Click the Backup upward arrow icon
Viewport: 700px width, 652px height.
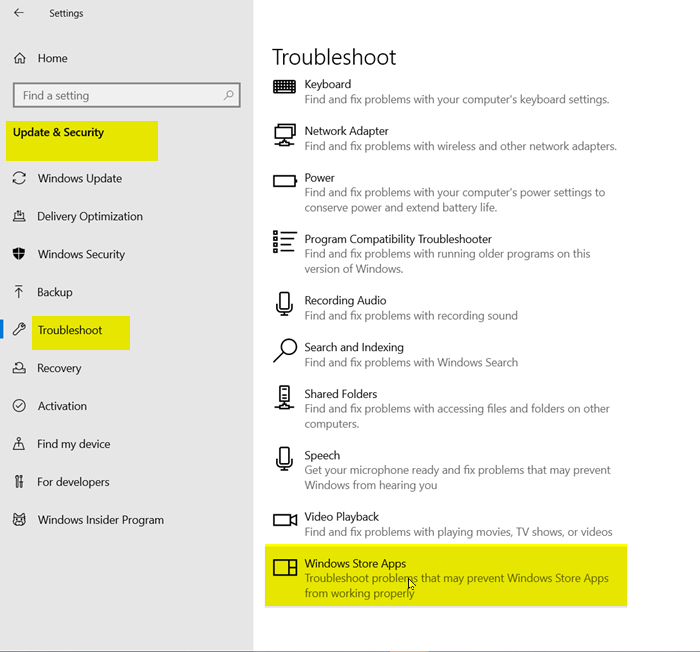click(19, 292)
